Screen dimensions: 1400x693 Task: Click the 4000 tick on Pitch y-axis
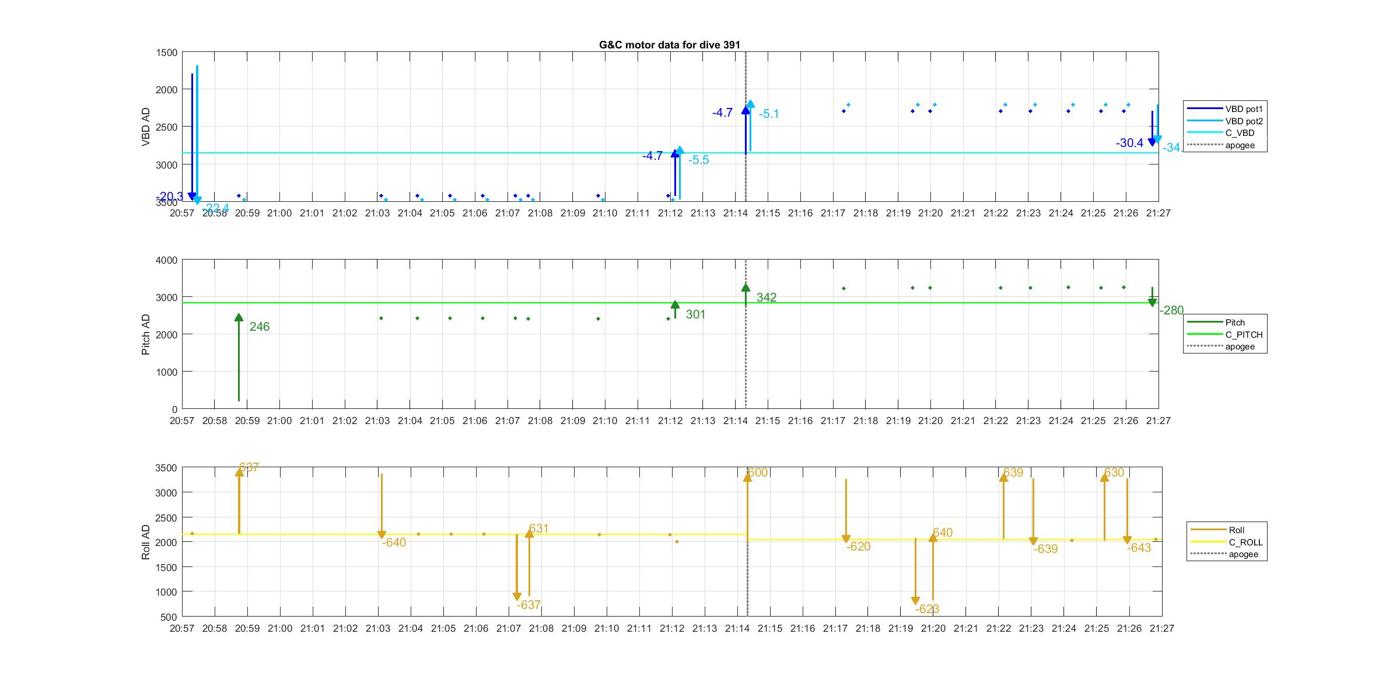pos(167,260)
